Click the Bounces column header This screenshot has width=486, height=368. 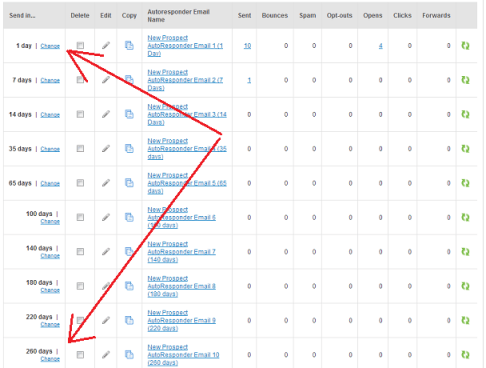pyautogui.click(x=275, y=15)
